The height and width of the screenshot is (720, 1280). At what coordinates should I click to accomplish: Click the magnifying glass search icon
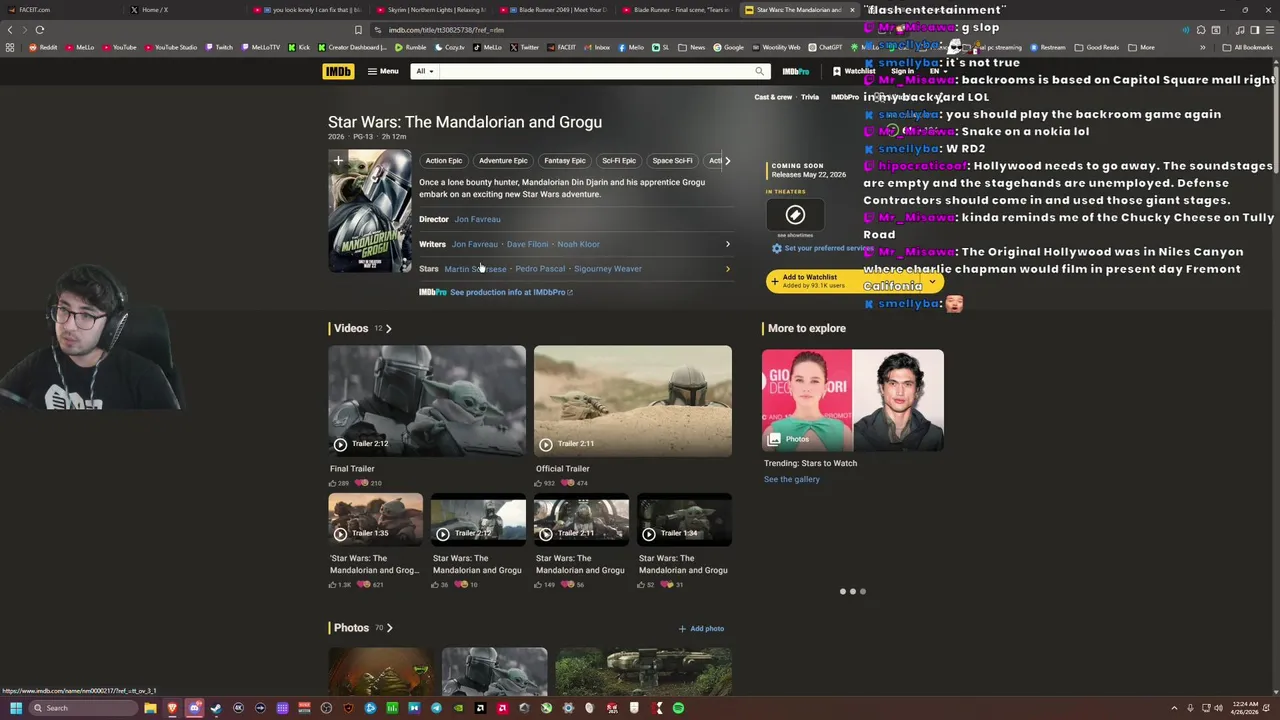click(760, 71)
